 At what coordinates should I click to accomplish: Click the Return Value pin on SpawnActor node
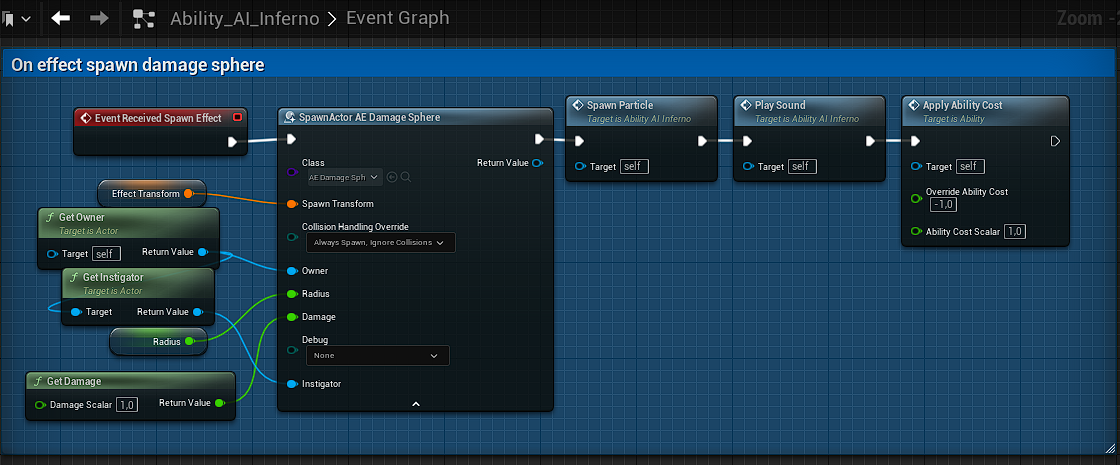(x=538, y=163)
